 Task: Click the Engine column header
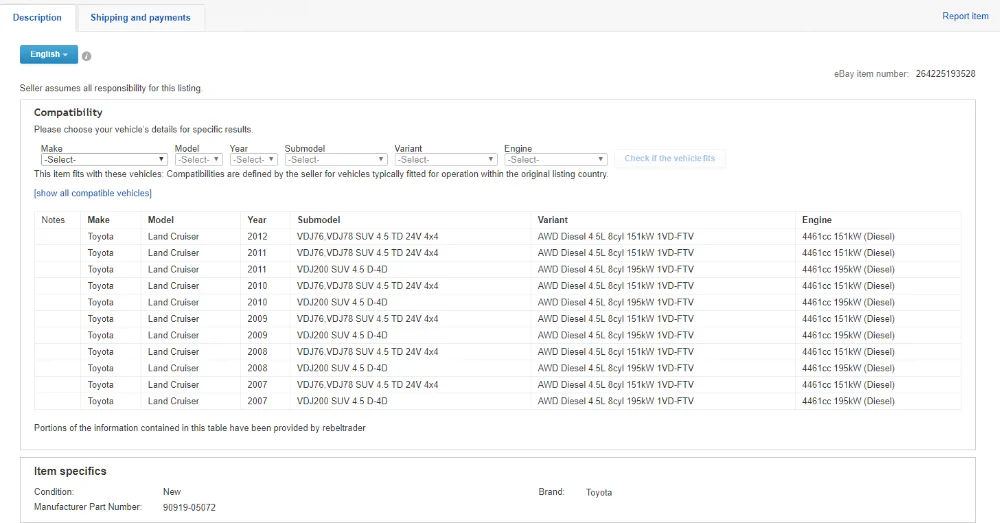pyautogui.click(x=817, y=220)
